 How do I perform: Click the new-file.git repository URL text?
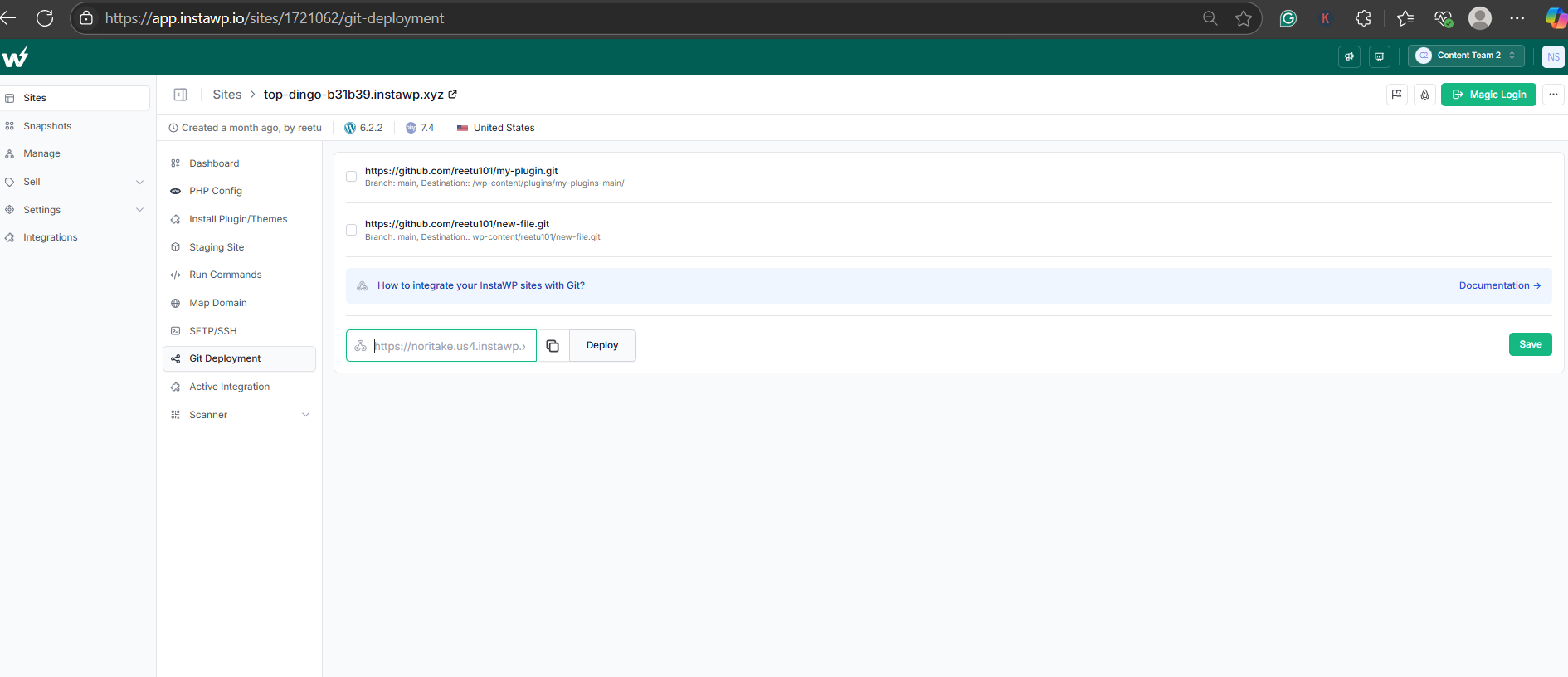(457, 224)
